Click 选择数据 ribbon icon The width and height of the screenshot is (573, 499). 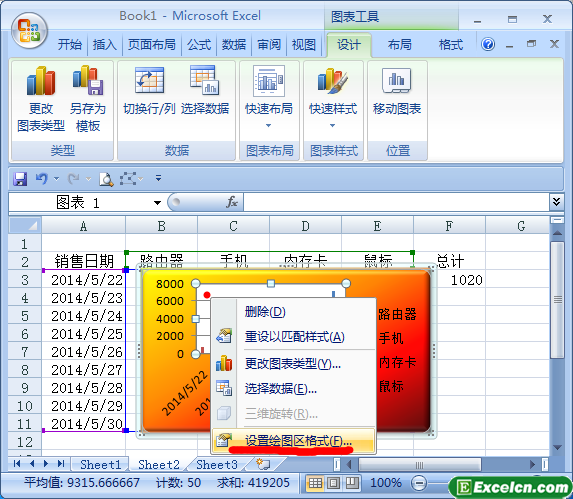coord(205,91)
